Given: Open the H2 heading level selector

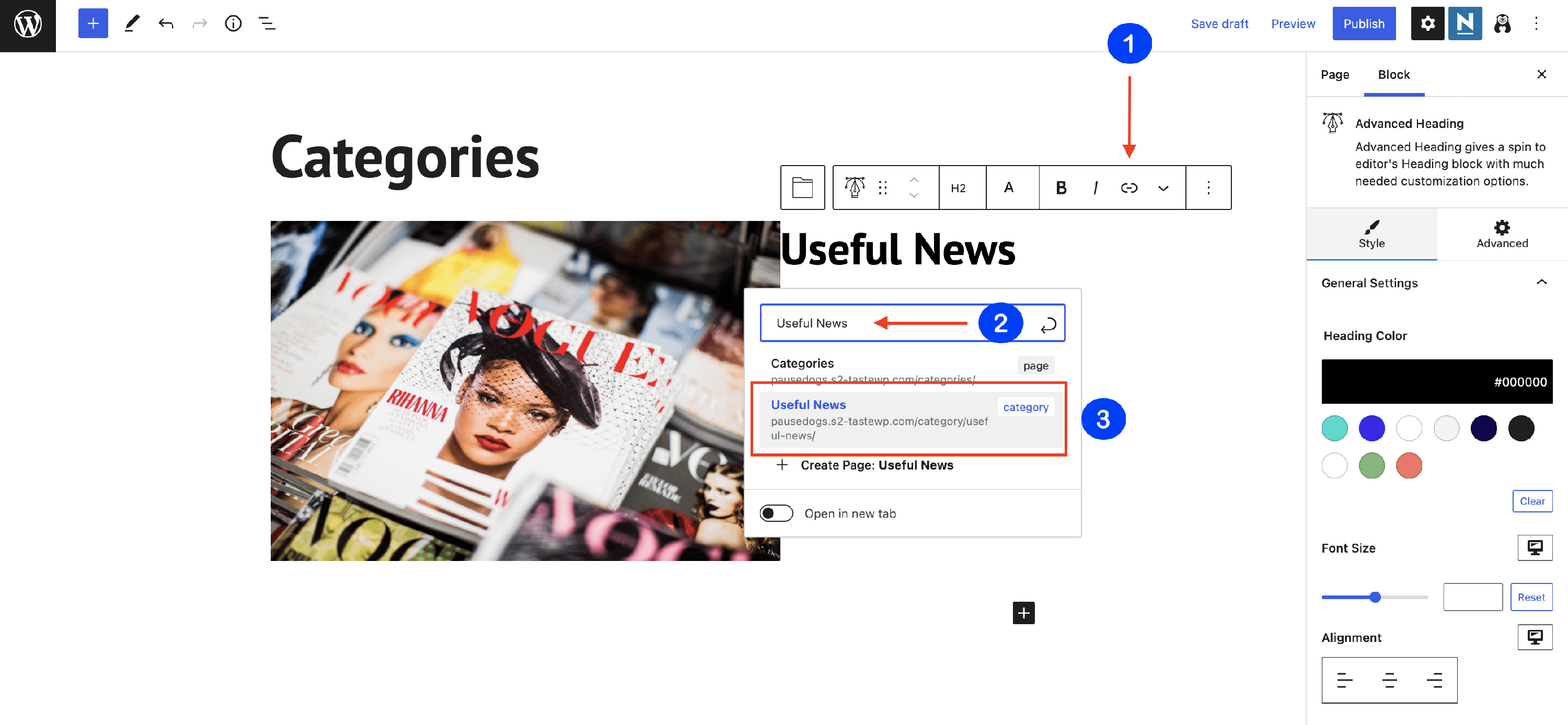Looking at the screenshot, I should pos(958,188).
